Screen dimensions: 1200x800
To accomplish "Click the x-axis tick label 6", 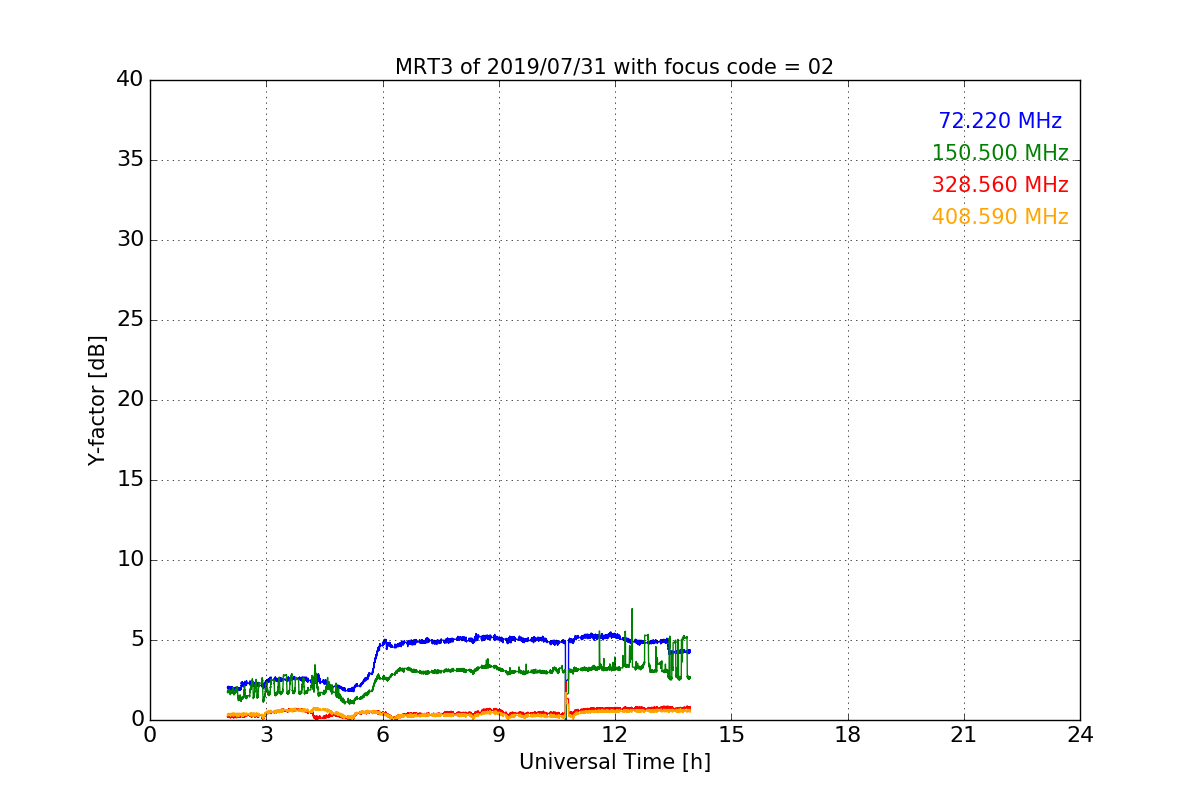I will (382, 735).
